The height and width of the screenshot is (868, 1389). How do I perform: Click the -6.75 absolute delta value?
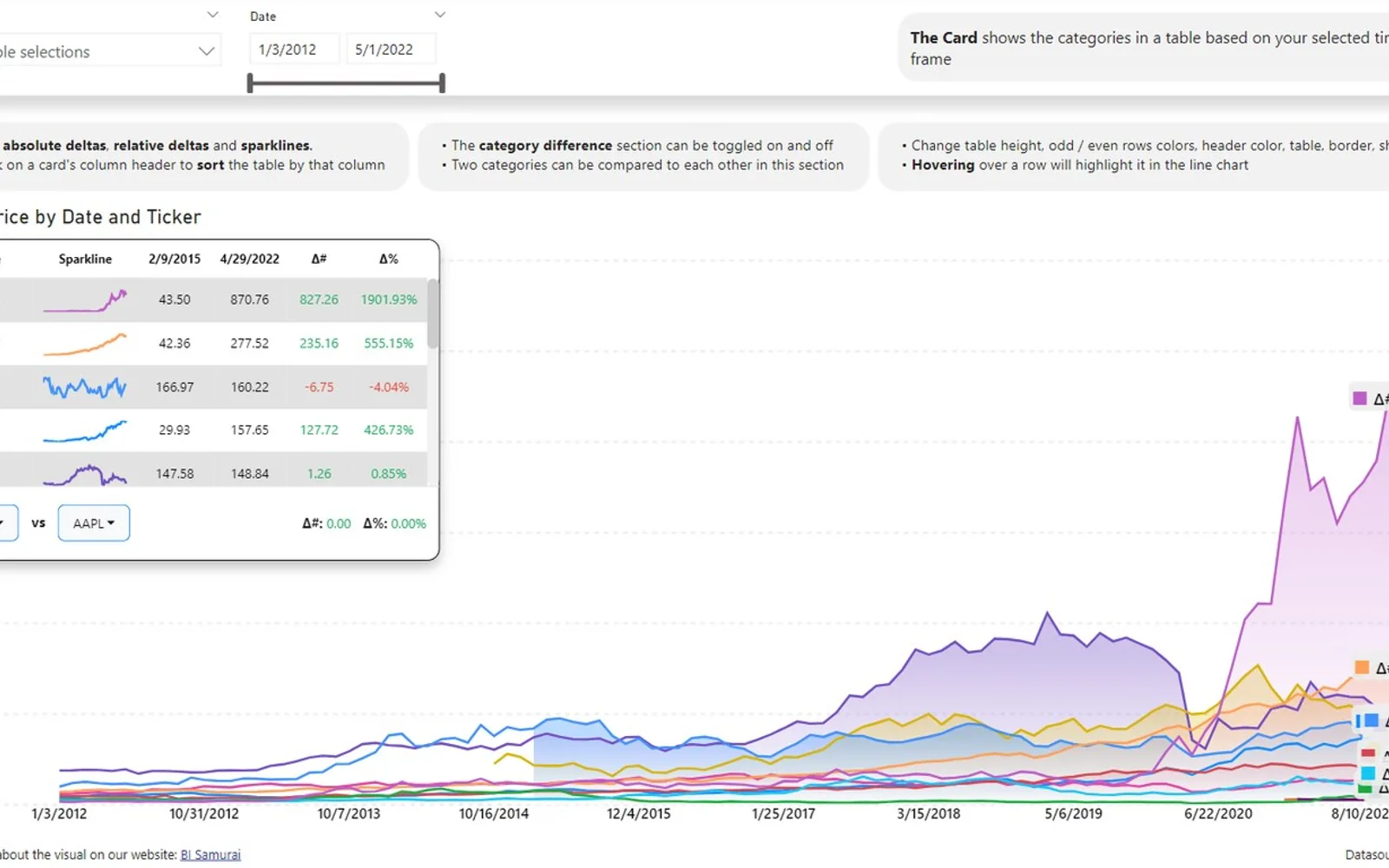319,387
